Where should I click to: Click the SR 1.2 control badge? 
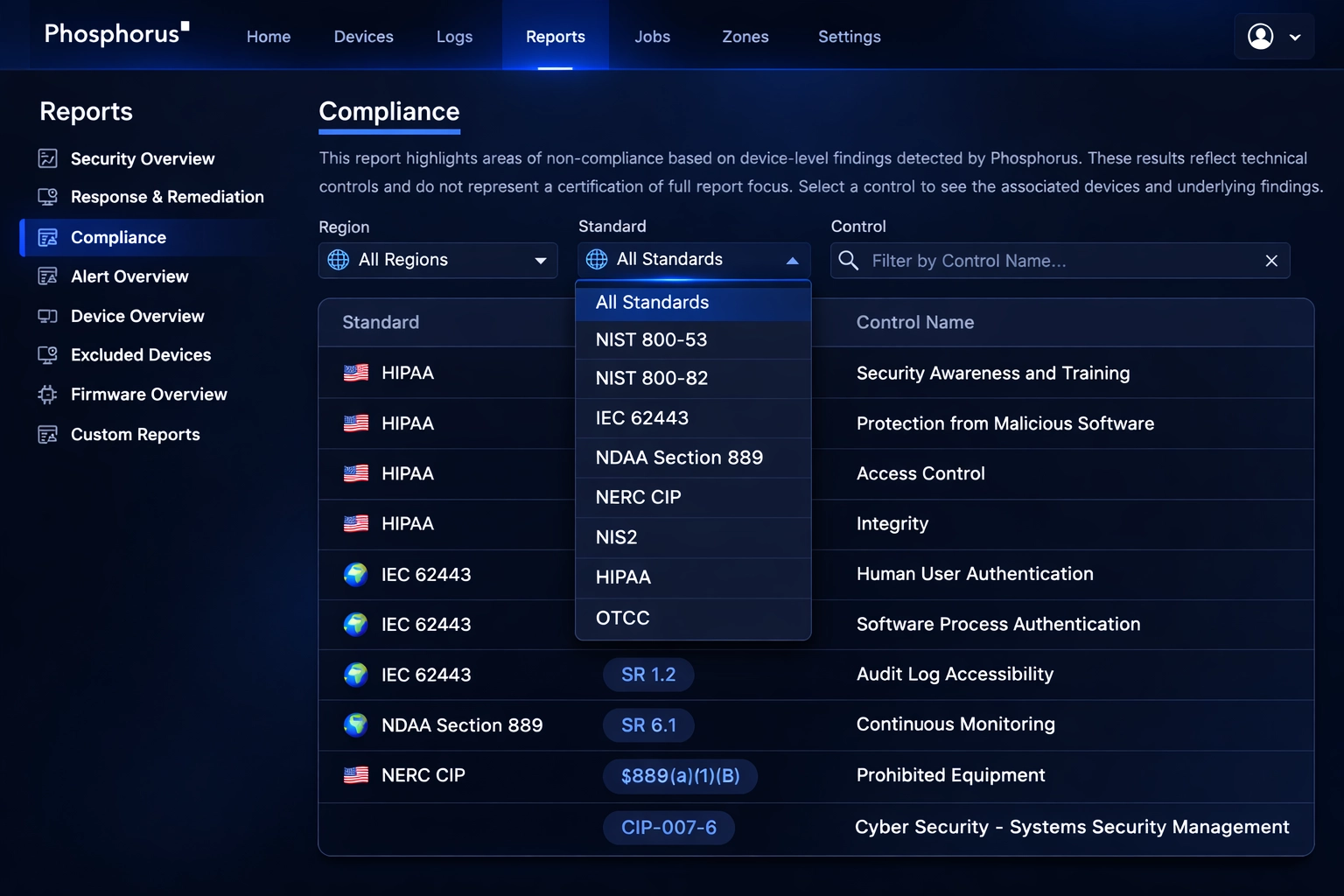pyautogui.click(x=648, y=675)
